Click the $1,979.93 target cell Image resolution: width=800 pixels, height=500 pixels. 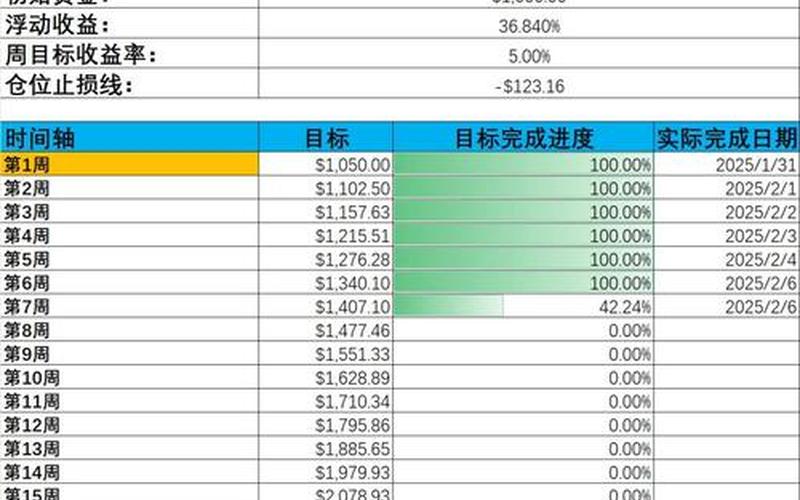[326, 471]
